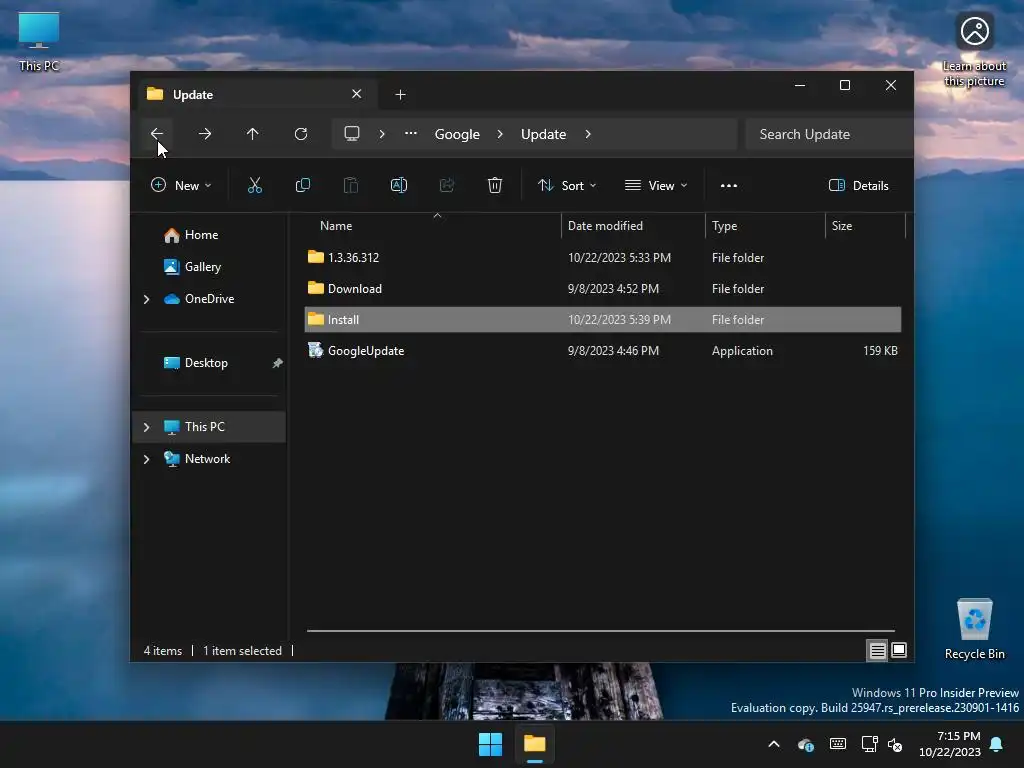1024x768 pixels.
Task: Click the horizontal scrollbar in file list
Action: (601, 631)
